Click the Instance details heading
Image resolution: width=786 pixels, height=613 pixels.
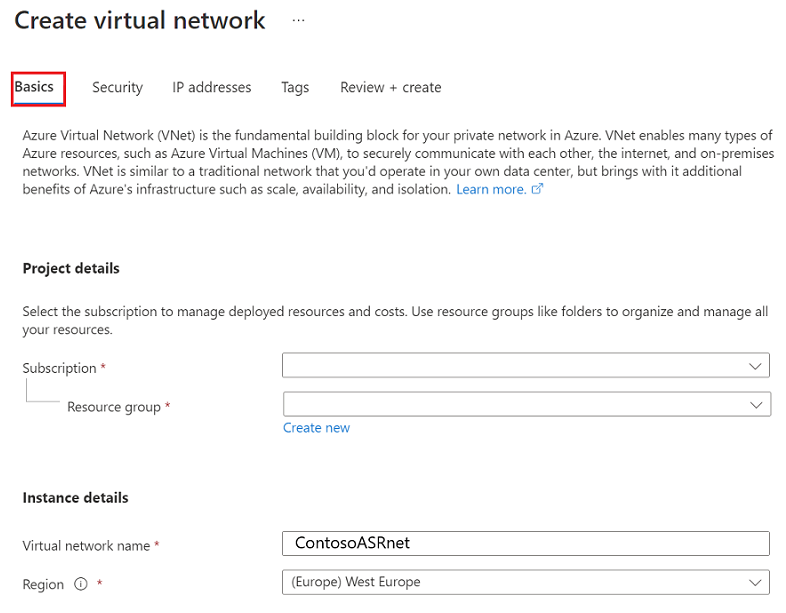(75, 498)
